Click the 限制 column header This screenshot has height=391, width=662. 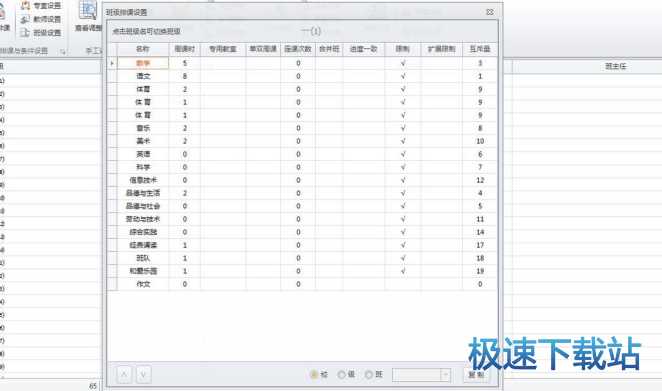click(x=403, y=49)
